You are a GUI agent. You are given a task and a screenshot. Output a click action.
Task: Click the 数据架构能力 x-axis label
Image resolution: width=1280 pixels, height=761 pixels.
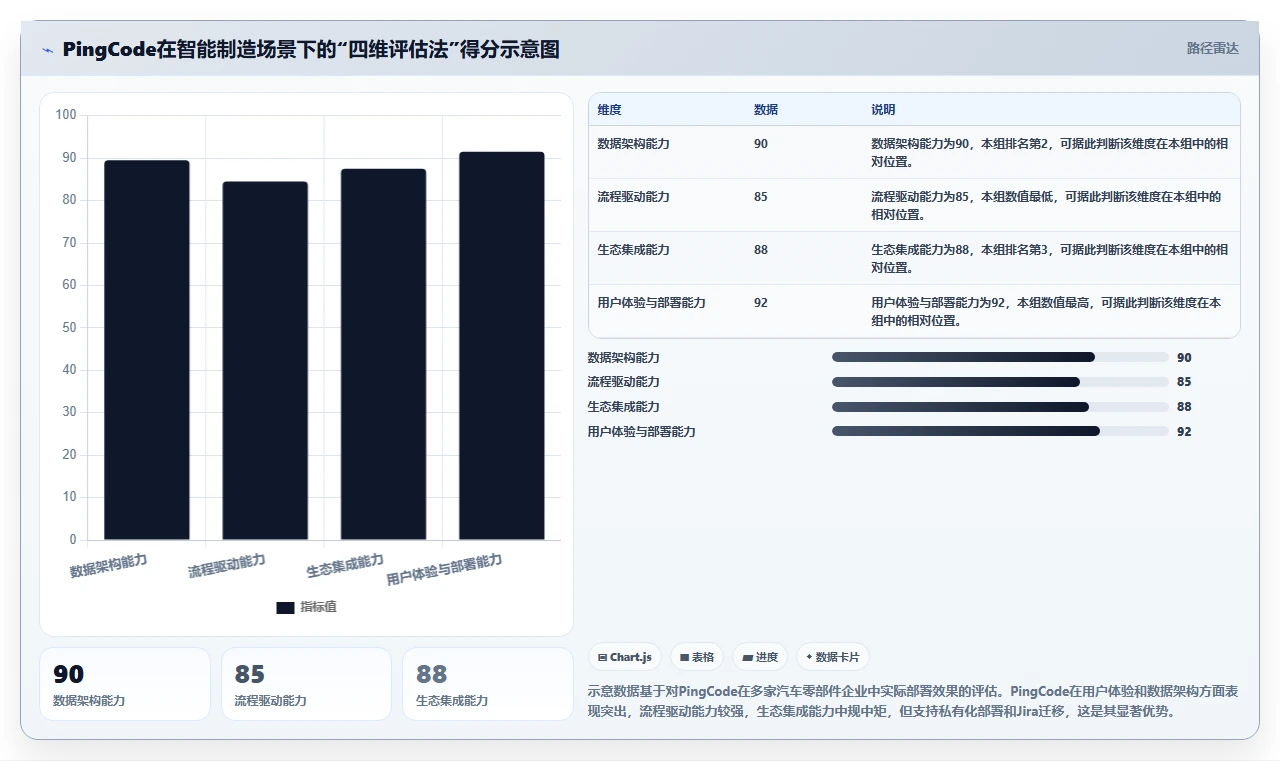click(x=108, y=566)
